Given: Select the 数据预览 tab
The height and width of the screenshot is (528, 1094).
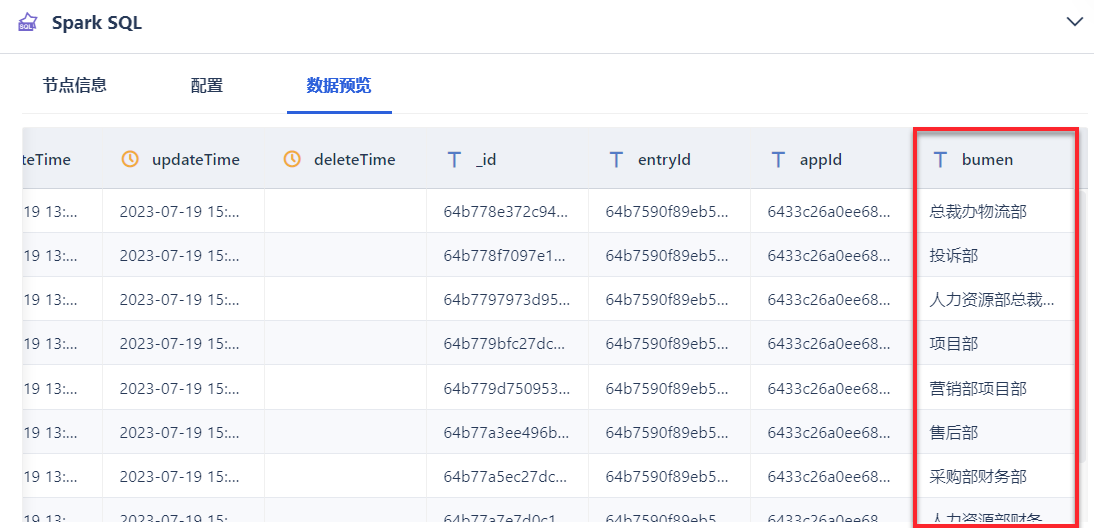Looking at the screenshot, I should (339, 86).
